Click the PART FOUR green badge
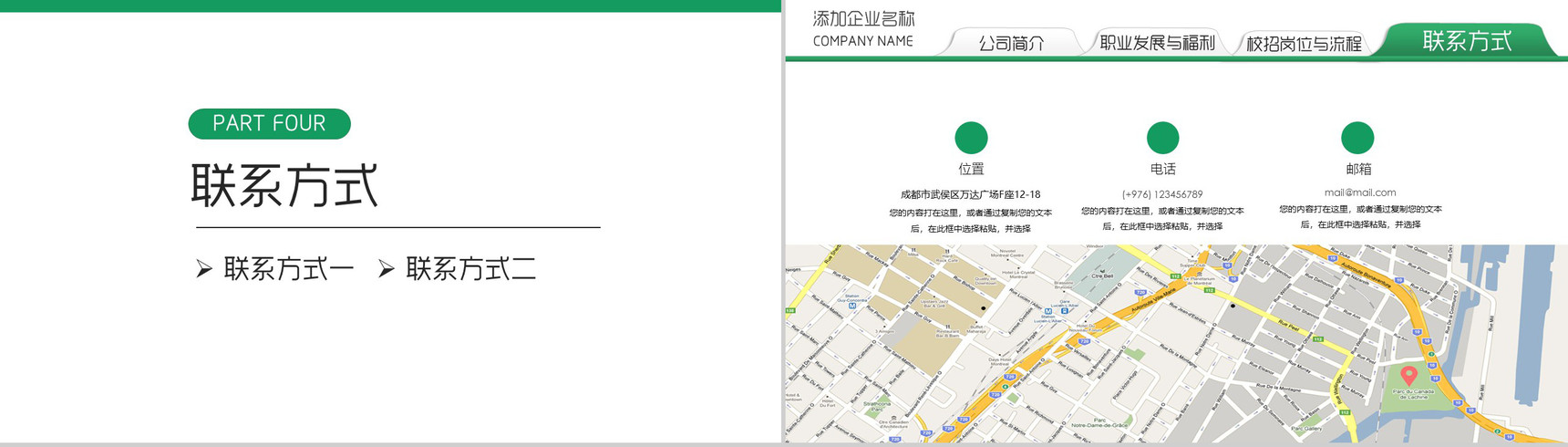The image size is (1568, 447). 269,123
